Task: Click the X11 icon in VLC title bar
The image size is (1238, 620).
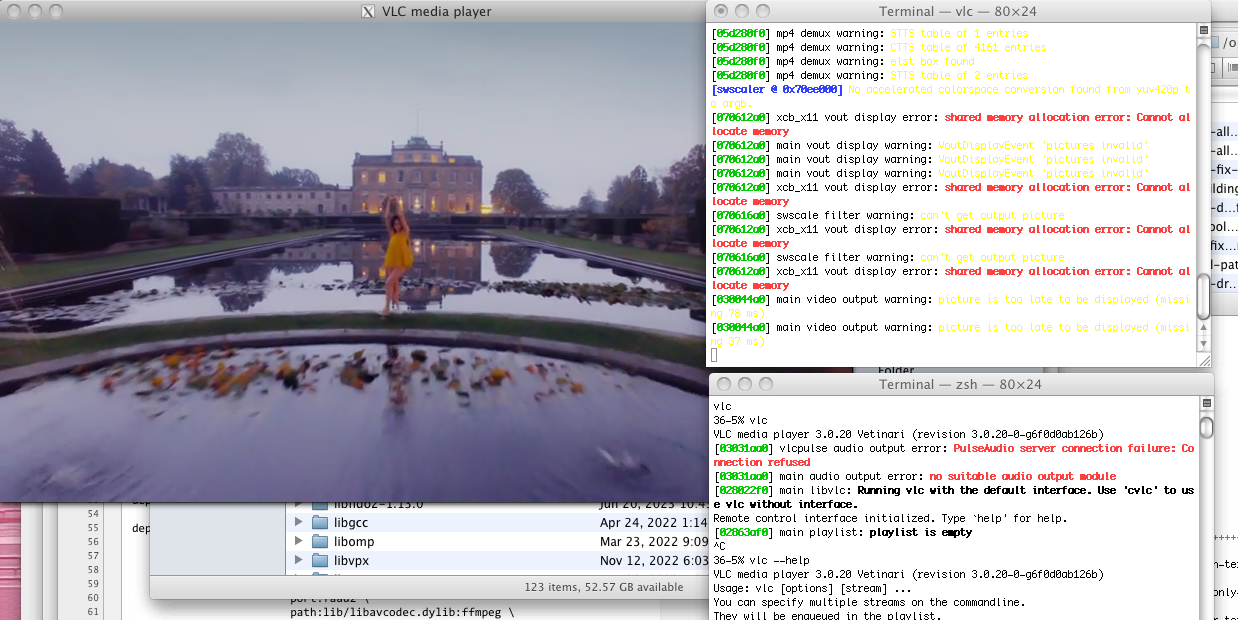Action: coord(368,12)
